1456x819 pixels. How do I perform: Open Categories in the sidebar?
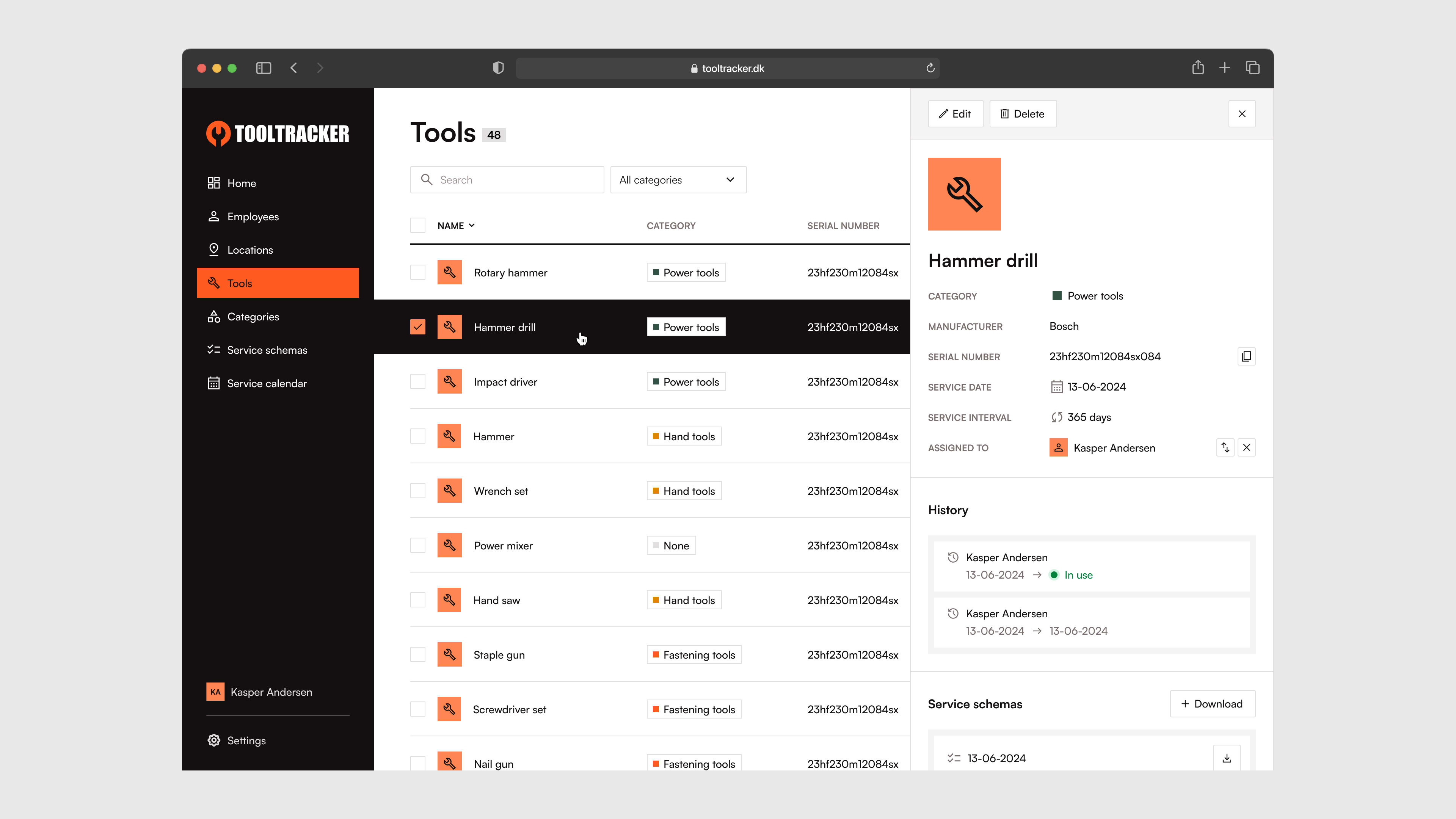pos(278,317)
